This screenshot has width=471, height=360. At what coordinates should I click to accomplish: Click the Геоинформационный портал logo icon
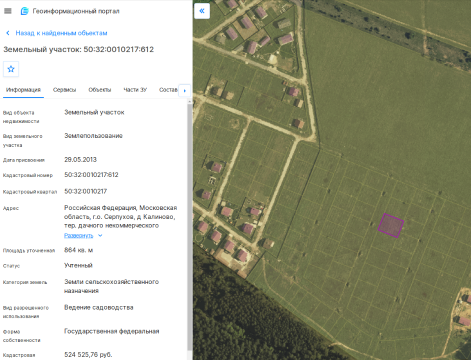tap(24, 11)
